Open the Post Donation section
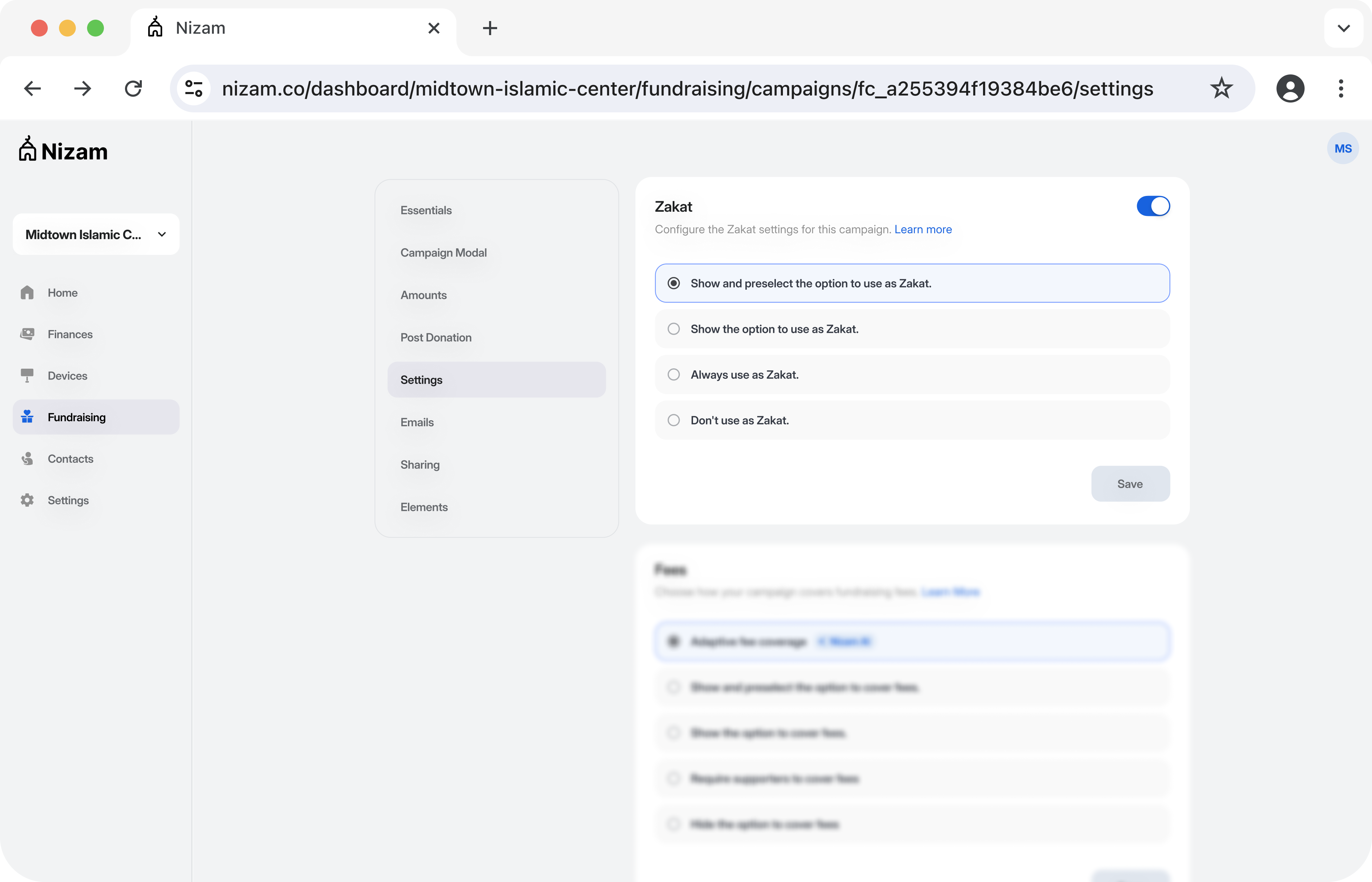 [436, 337]
